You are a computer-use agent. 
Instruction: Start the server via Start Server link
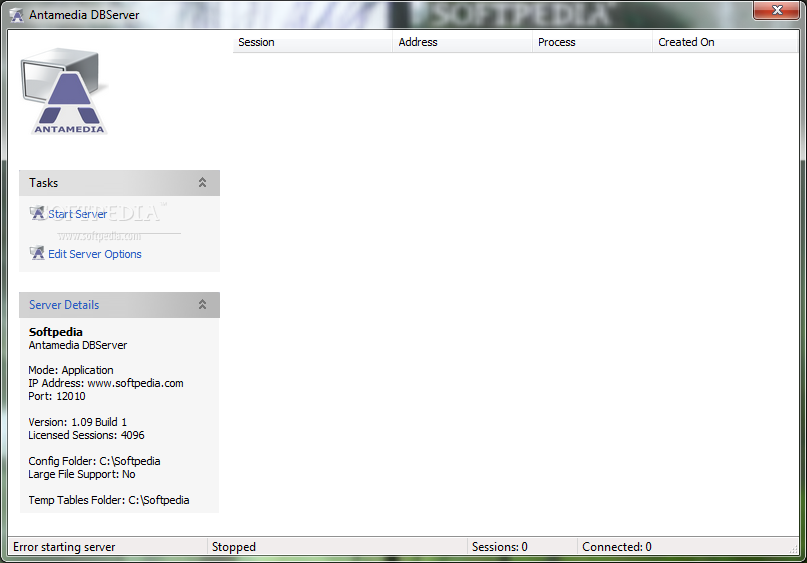(78, 214)
